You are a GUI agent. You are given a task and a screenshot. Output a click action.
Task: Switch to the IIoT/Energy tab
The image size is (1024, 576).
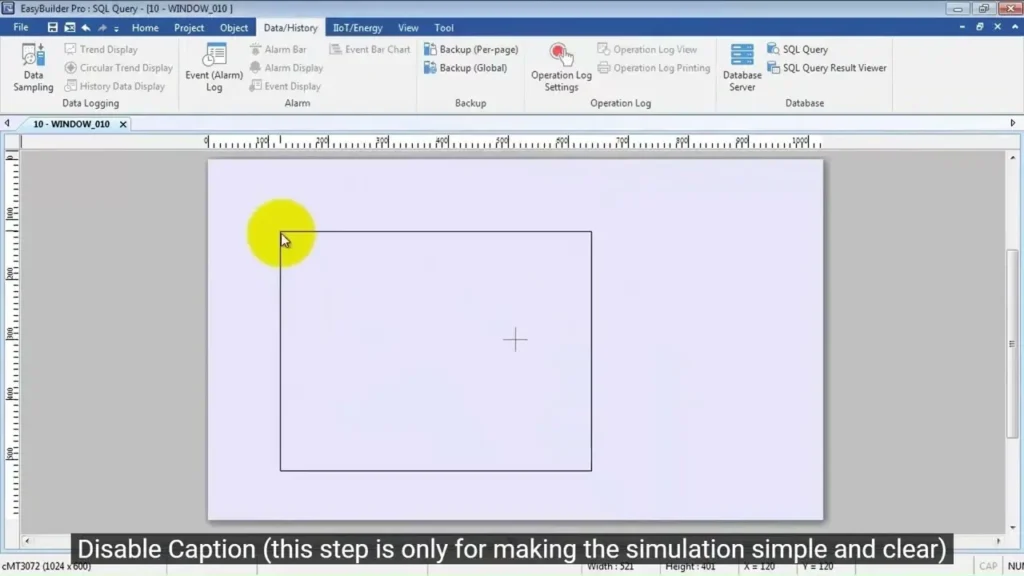357,28
